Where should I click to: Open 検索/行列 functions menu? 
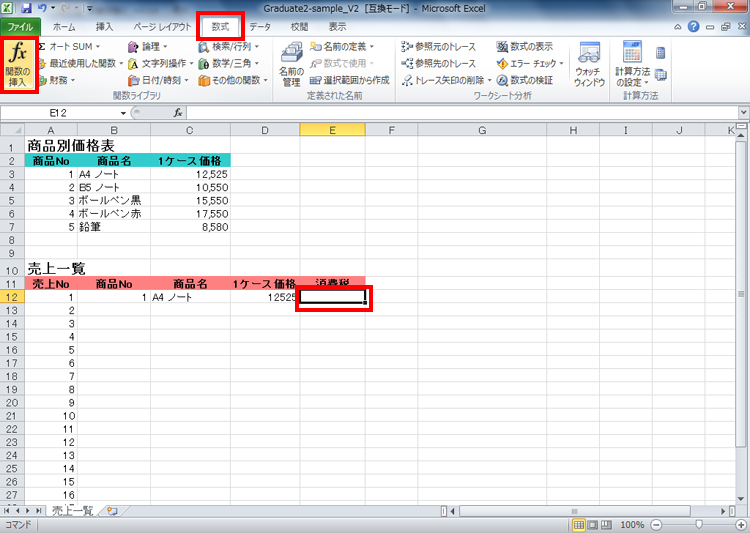click(229, 46)
